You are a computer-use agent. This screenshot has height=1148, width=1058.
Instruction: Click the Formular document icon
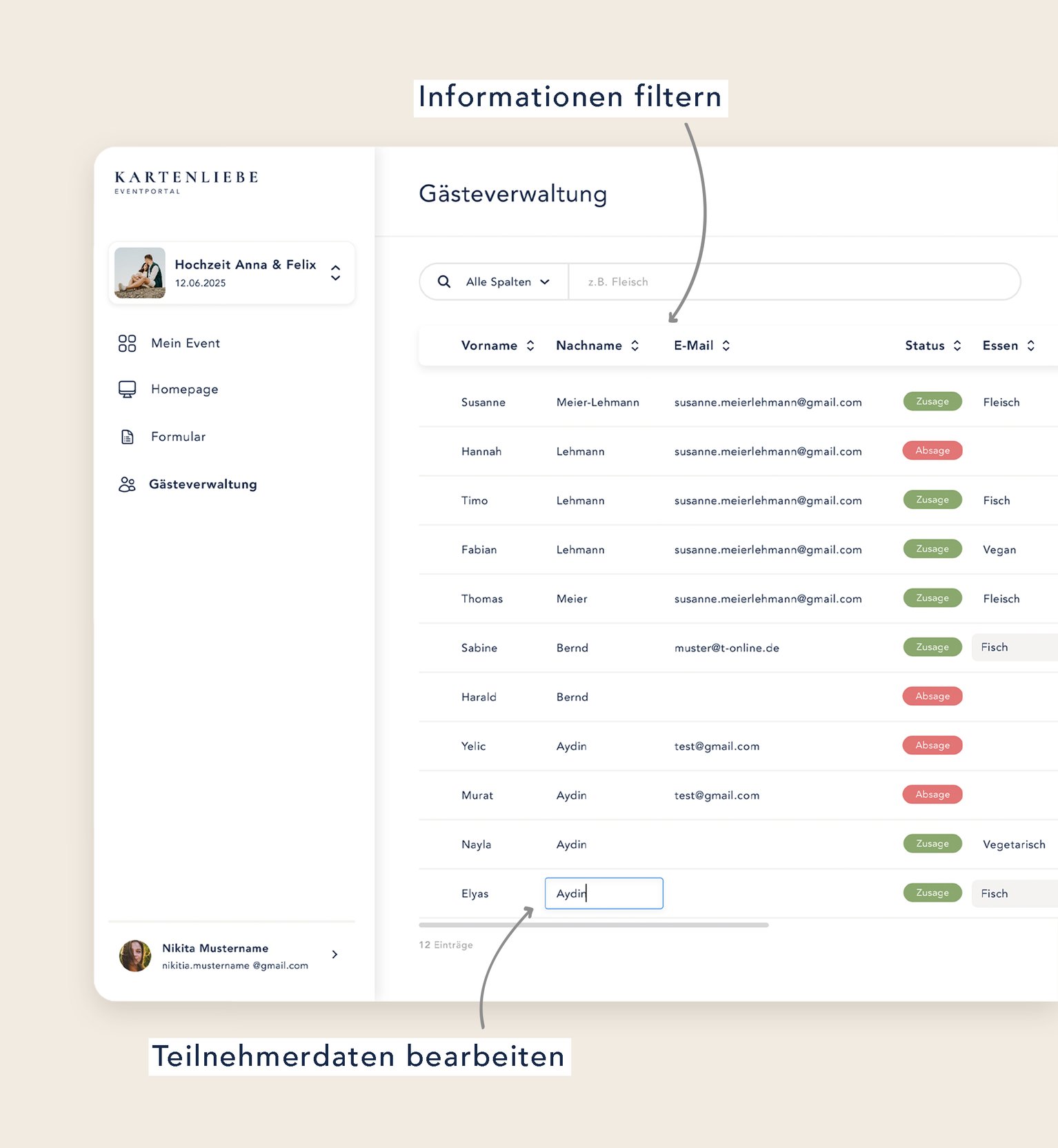click(127, 437)
